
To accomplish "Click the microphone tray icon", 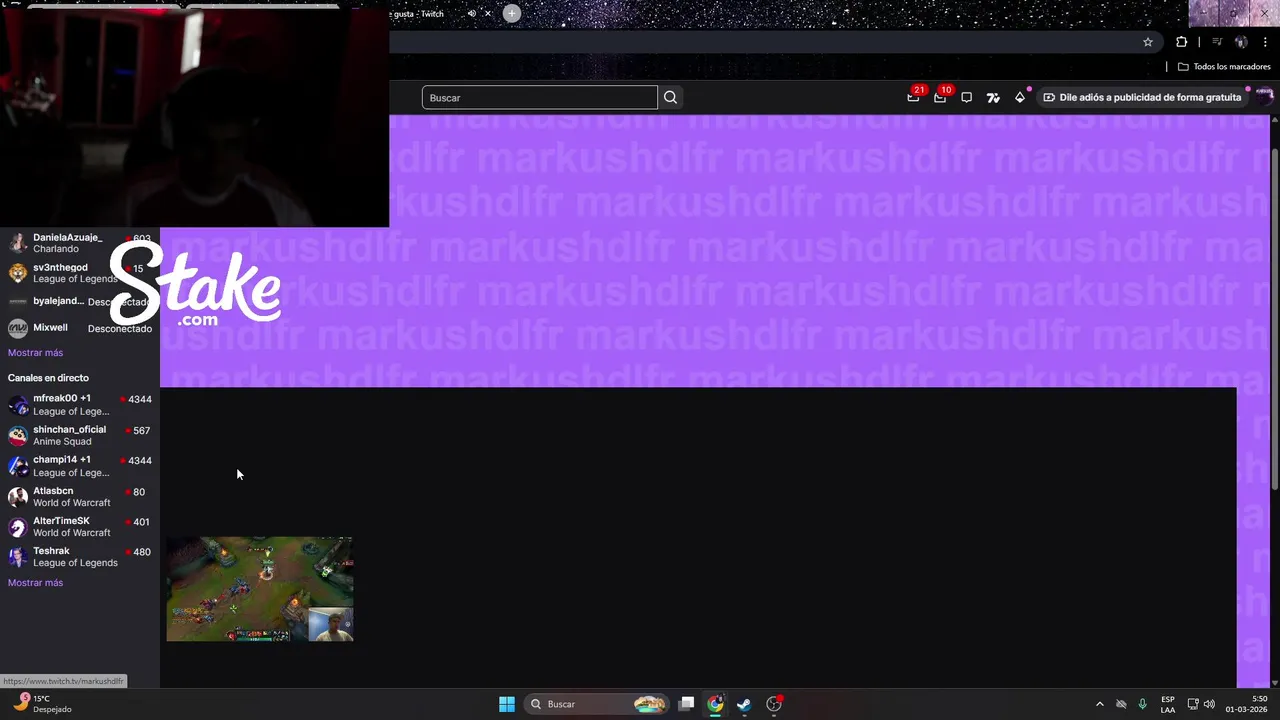I will point(1142,704).
